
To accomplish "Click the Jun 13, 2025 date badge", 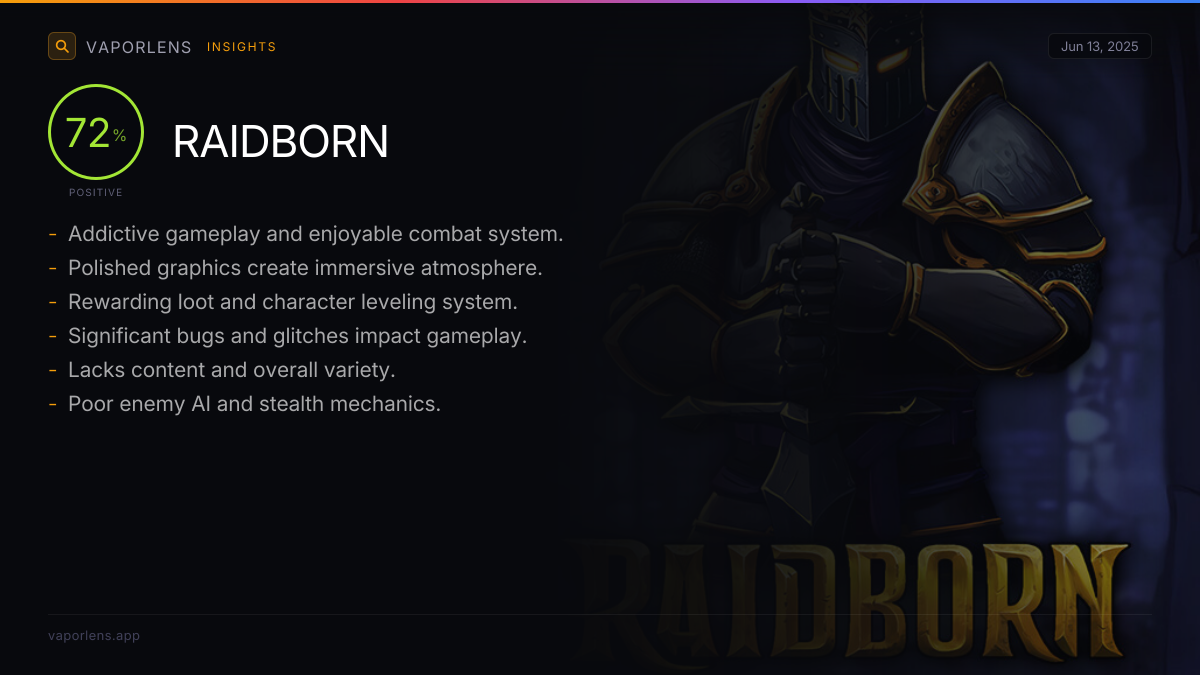I will pos(1100,46).
